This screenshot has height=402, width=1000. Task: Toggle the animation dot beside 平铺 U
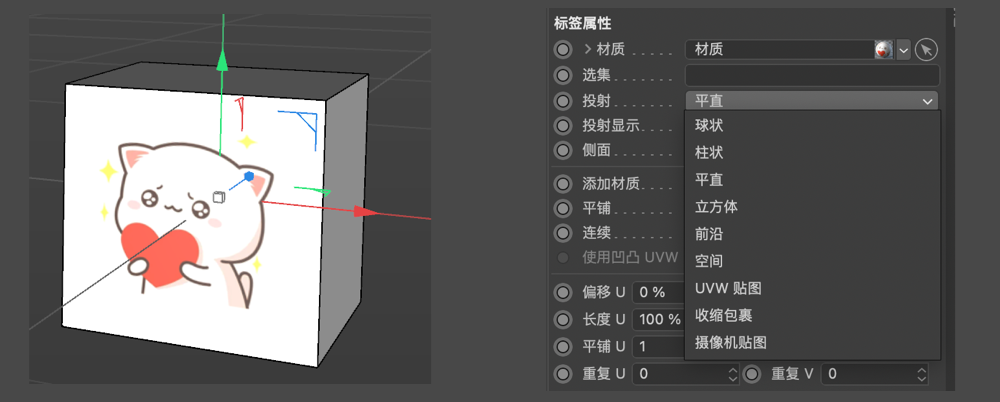[562, 346]
